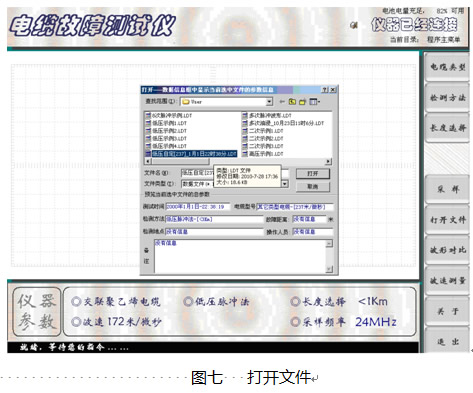Screen dimensions: 473x393
Task: Go back using the left arrow icon
Action: pyautogui.click(x=282, y=101)
